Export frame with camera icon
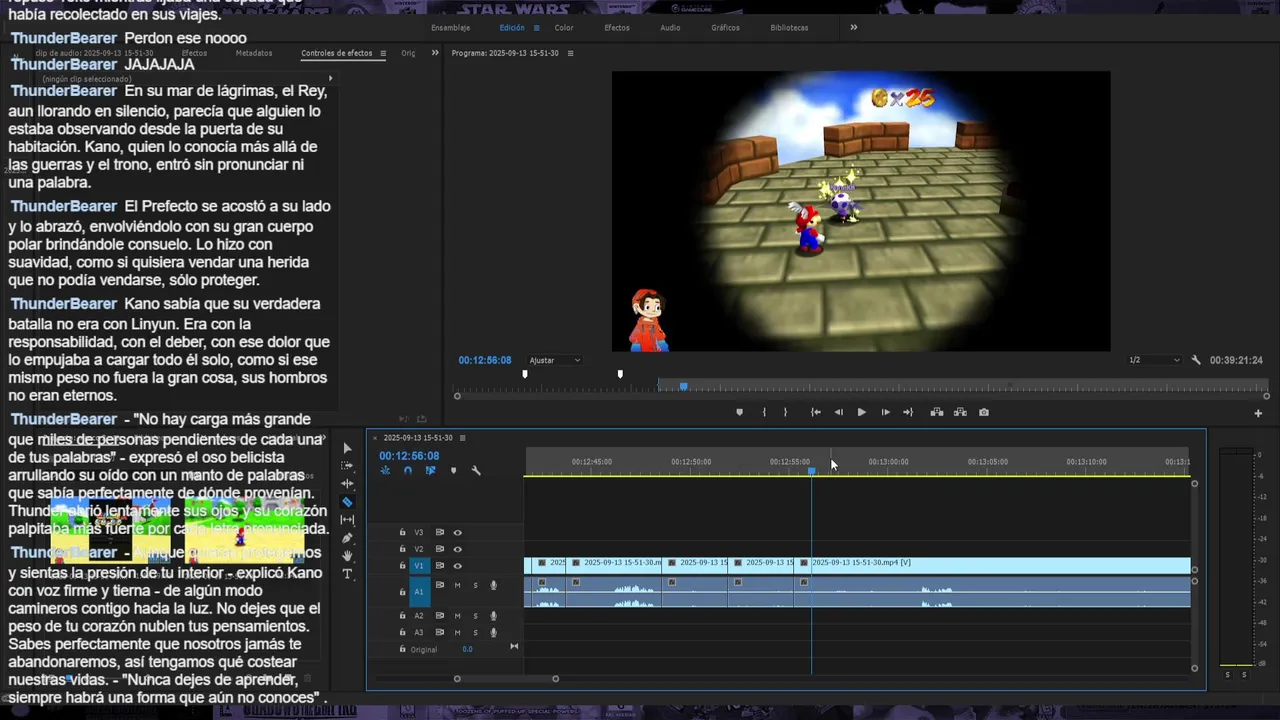 (x=984, y=412)
